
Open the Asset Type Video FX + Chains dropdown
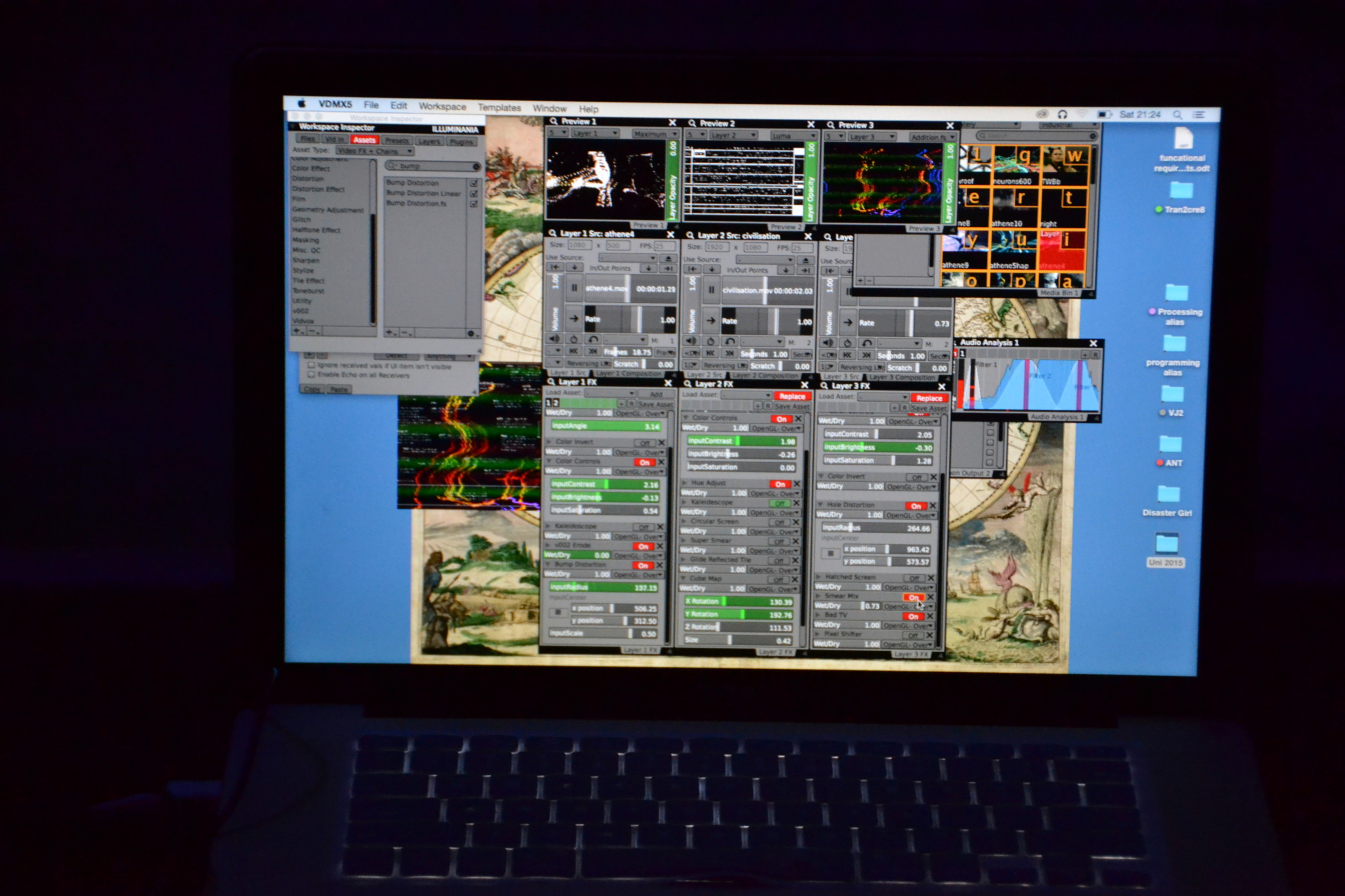point(374,151)
